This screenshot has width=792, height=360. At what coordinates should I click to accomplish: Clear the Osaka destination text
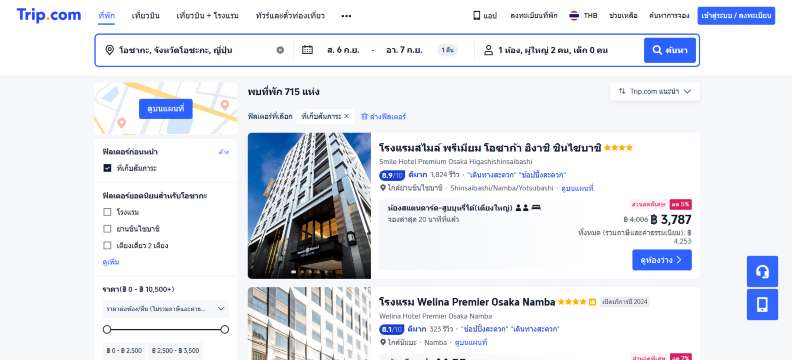point(280,50)
